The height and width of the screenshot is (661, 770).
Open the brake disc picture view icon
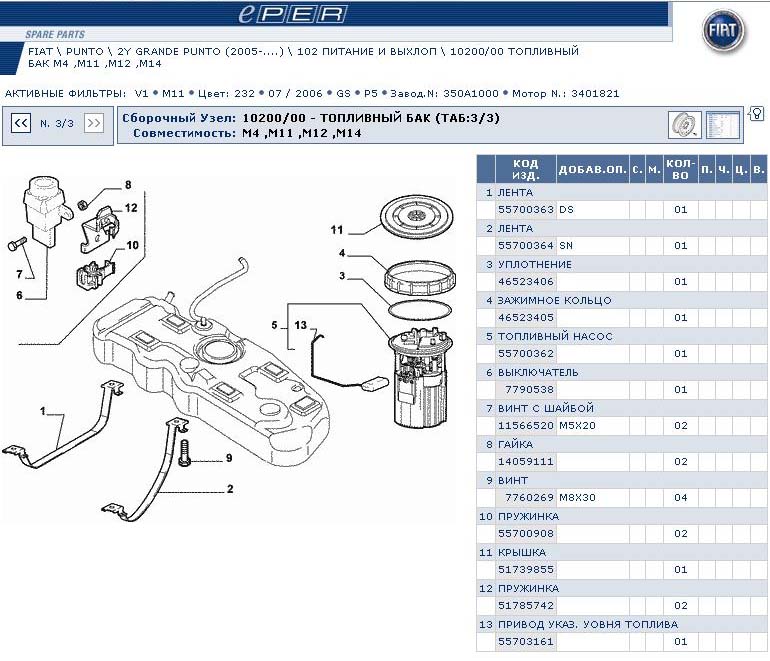click(684, 125)
